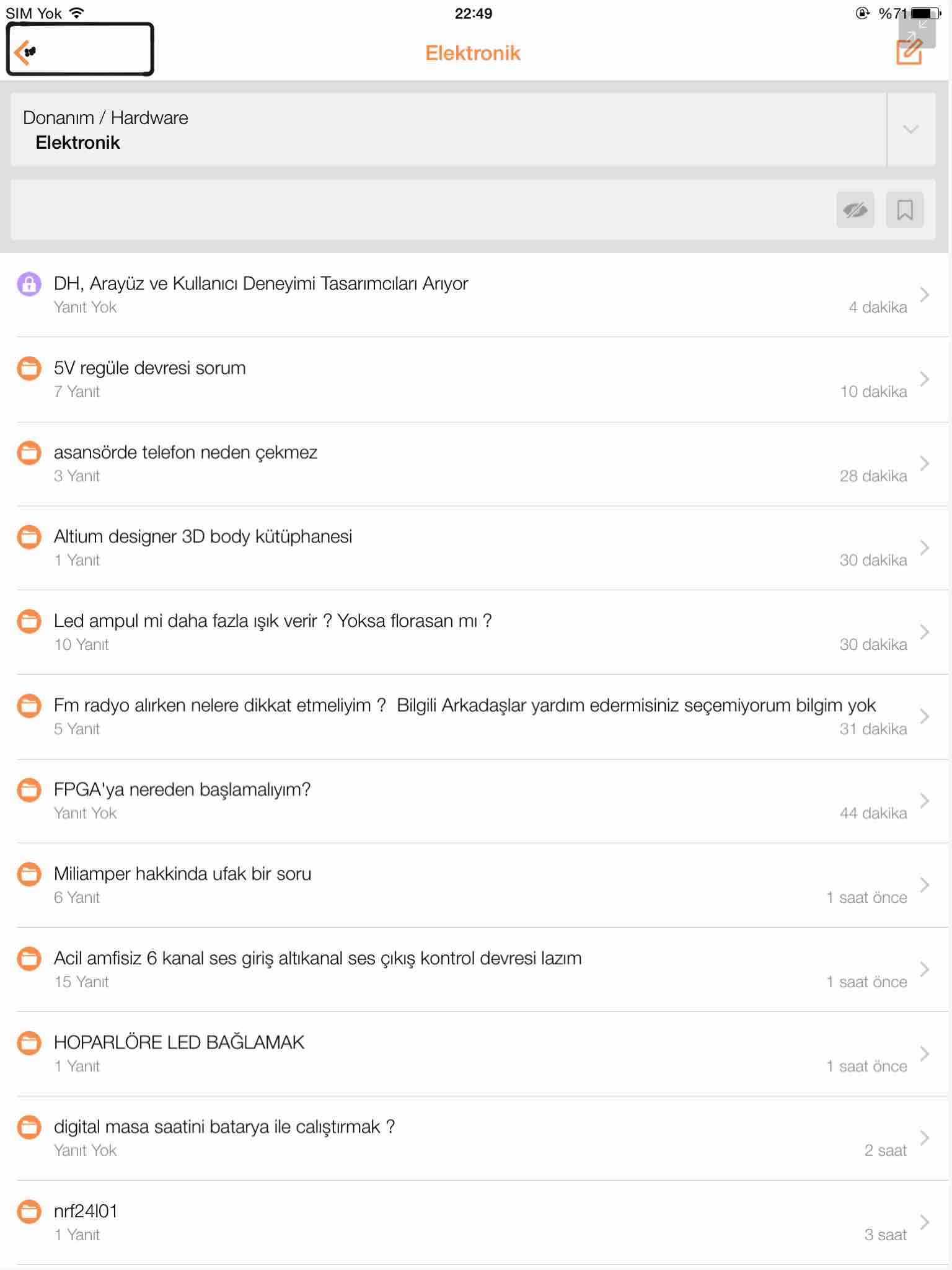Tap folder icon beside FPGA'ya nereden başlamalıyım
The image size is (952, 1270).
tap(29, 790)
